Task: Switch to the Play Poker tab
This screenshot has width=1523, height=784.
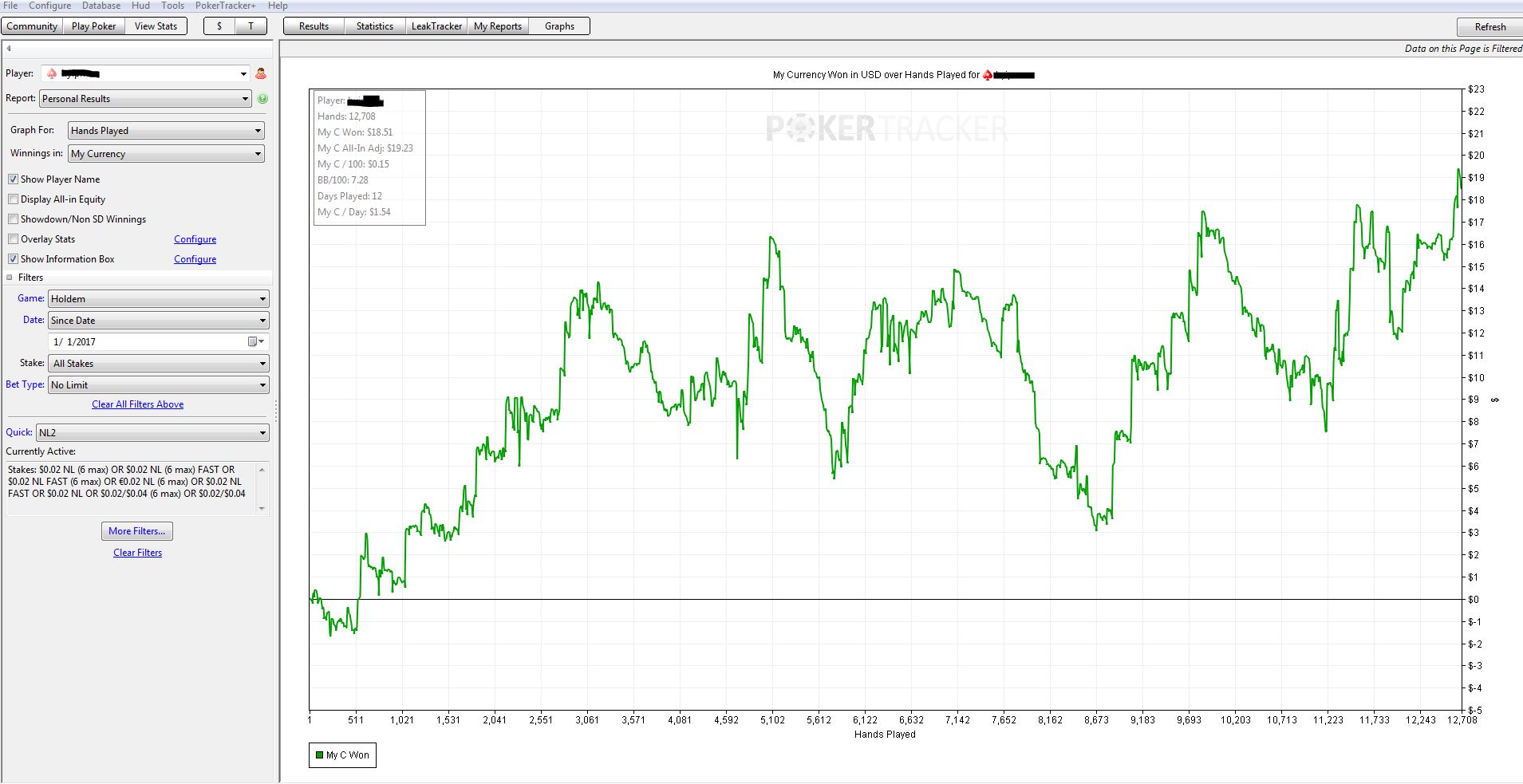Action: coord(93,26)
